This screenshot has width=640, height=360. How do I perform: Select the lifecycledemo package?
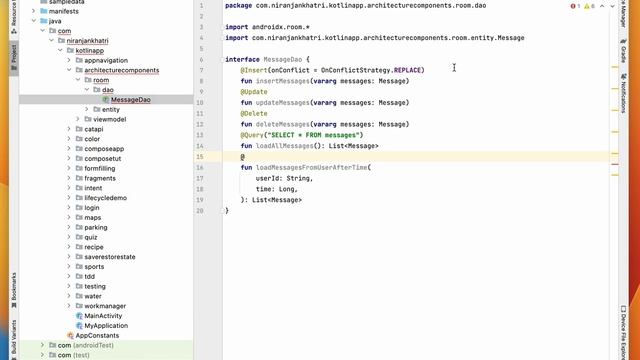tap(105, 198)
